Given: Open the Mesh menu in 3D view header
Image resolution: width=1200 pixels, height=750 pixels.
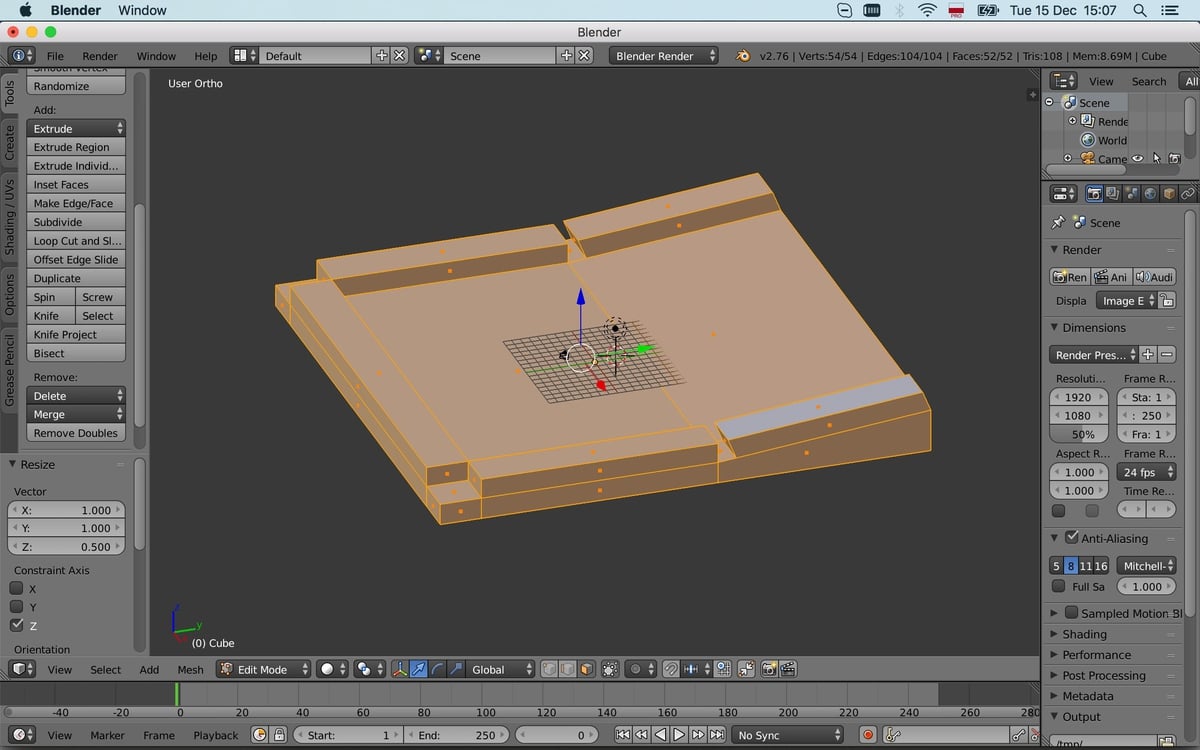Looking at the screenshot, I should click(x=190, y=670).
